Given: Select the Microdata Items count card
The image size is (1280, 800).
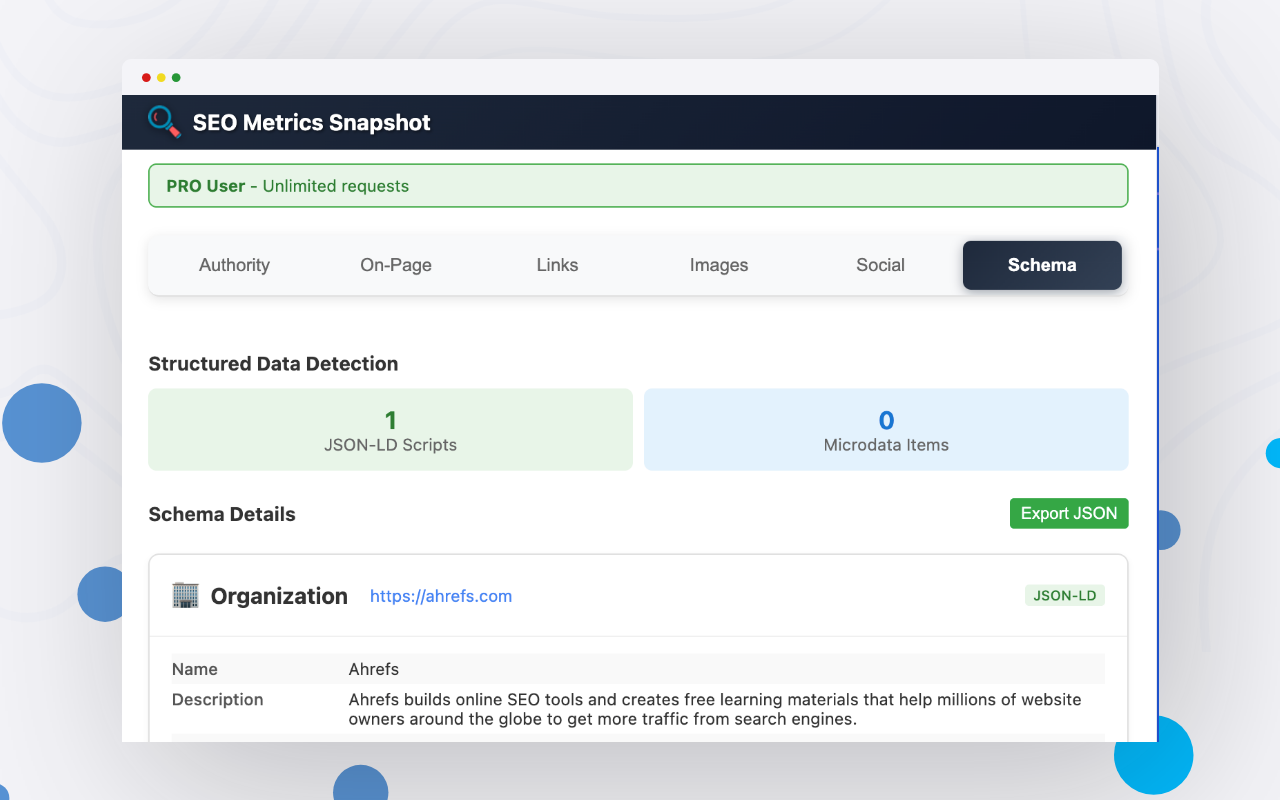Looking at the screenshot, I should coord(886,430).
